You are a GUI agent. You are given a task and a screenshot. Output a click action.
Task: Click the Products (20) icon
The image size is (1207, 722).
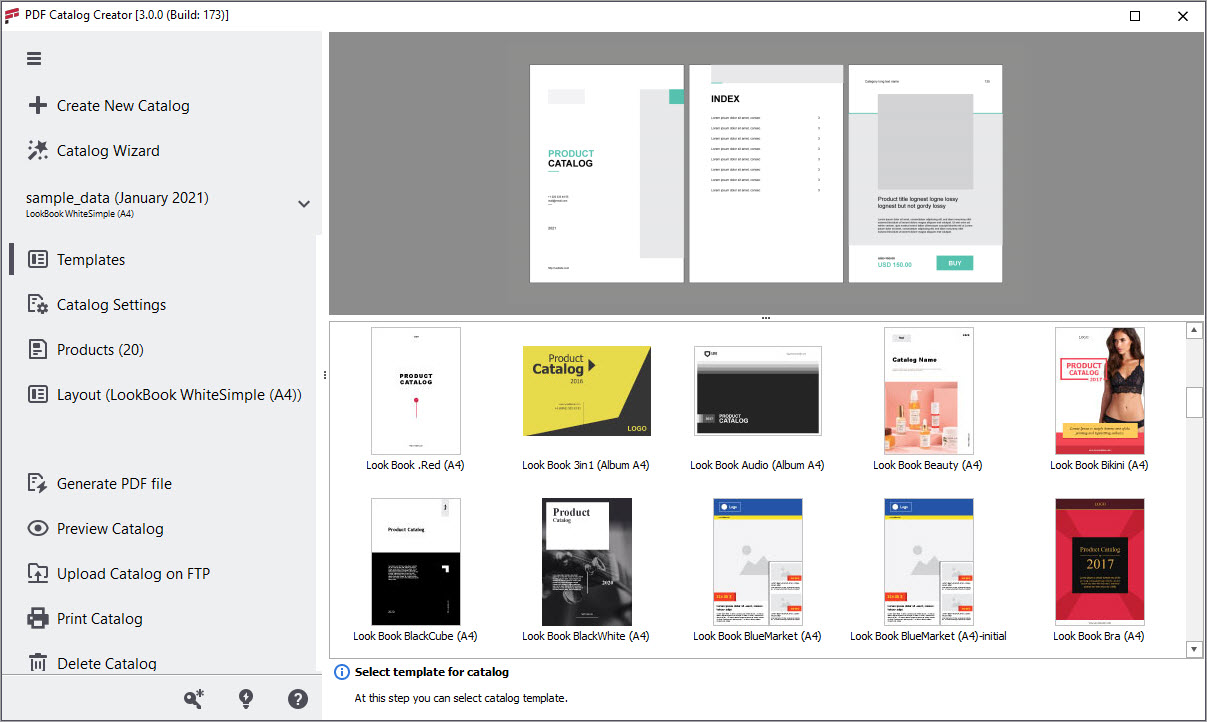coord(38,349)
